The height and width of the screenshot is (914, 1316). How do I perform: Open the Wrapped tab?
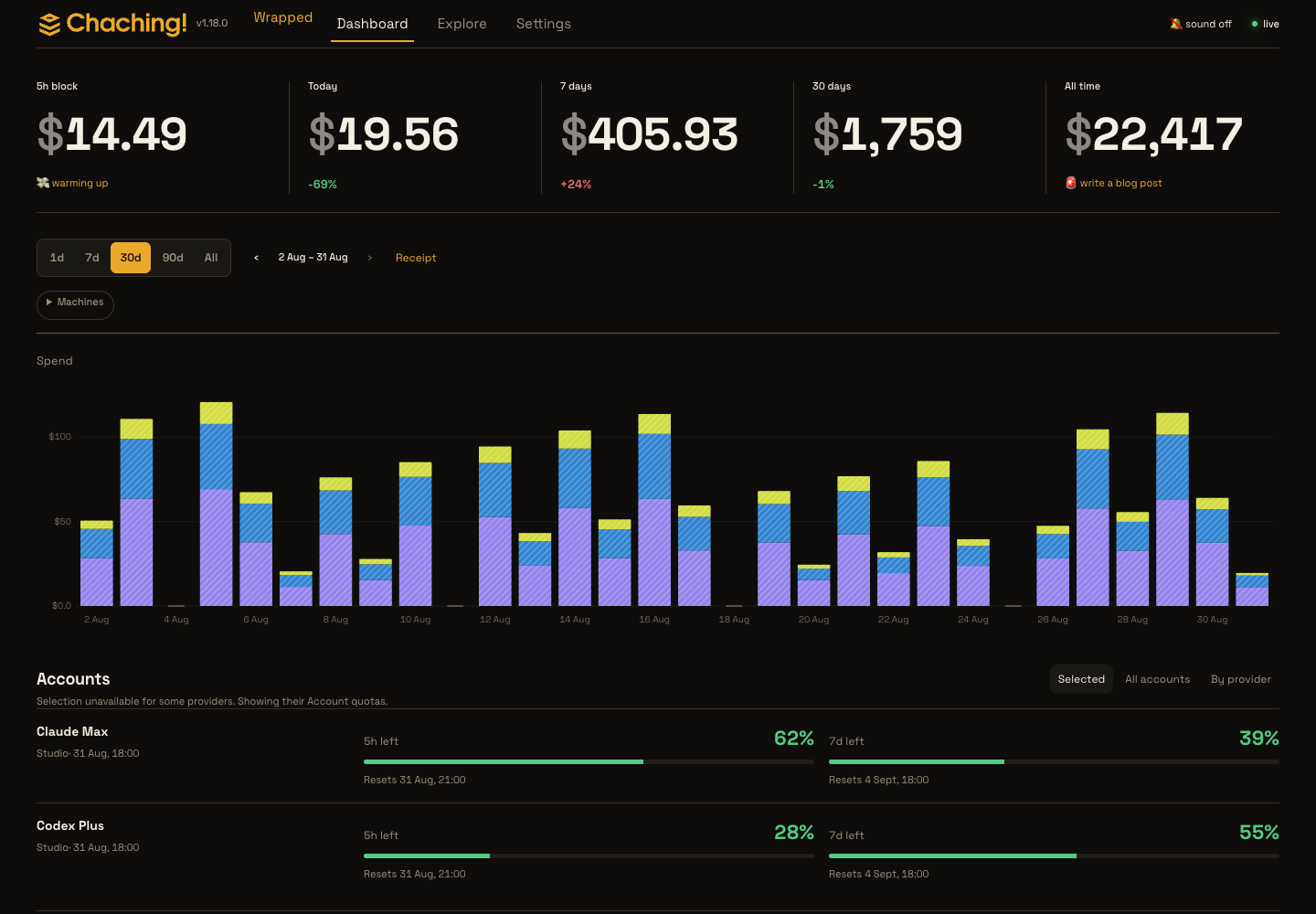coord(283,17)
